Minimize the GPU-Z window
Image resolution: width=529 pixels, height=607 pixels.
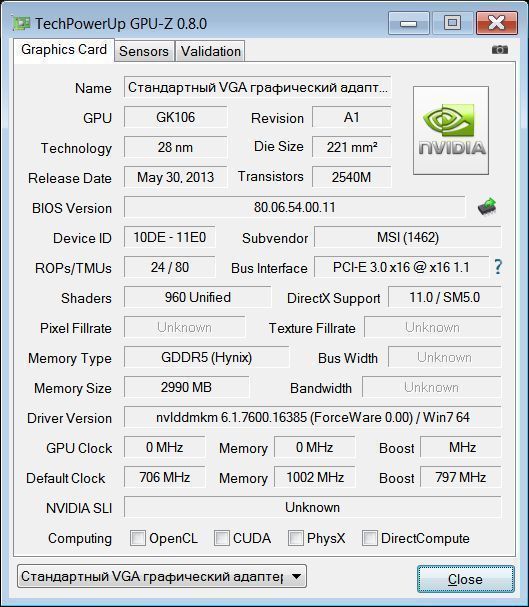pos(409,23)
